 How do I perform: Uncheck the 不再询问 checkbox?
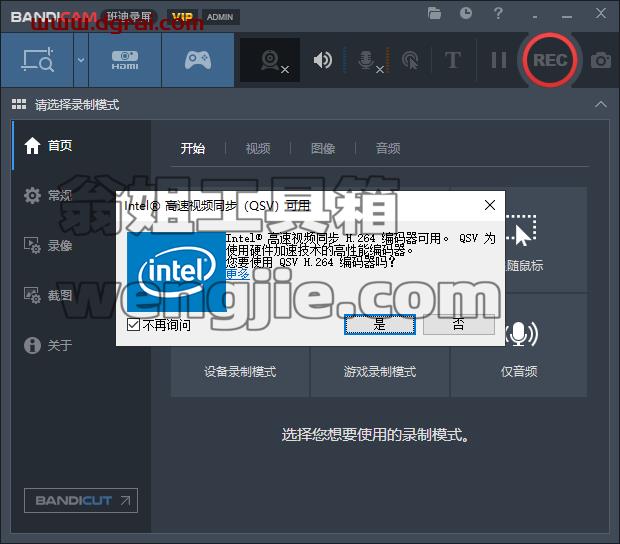pyautogui.click(x=133, y=325)
